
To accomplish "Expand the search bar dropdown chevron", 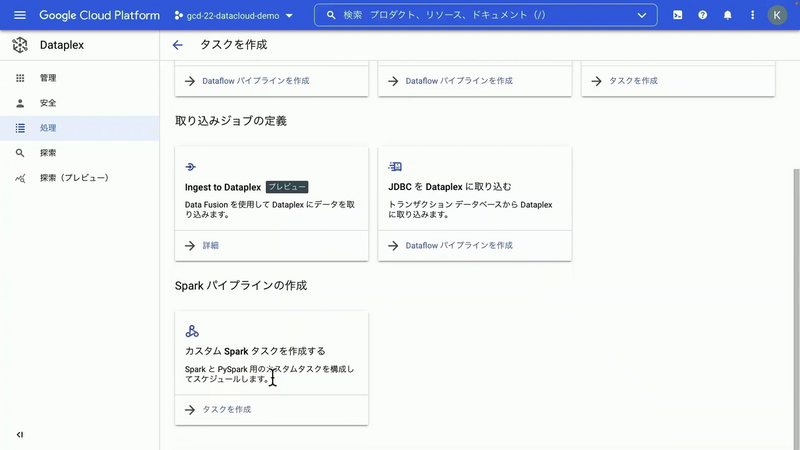I will pos(642,15).
